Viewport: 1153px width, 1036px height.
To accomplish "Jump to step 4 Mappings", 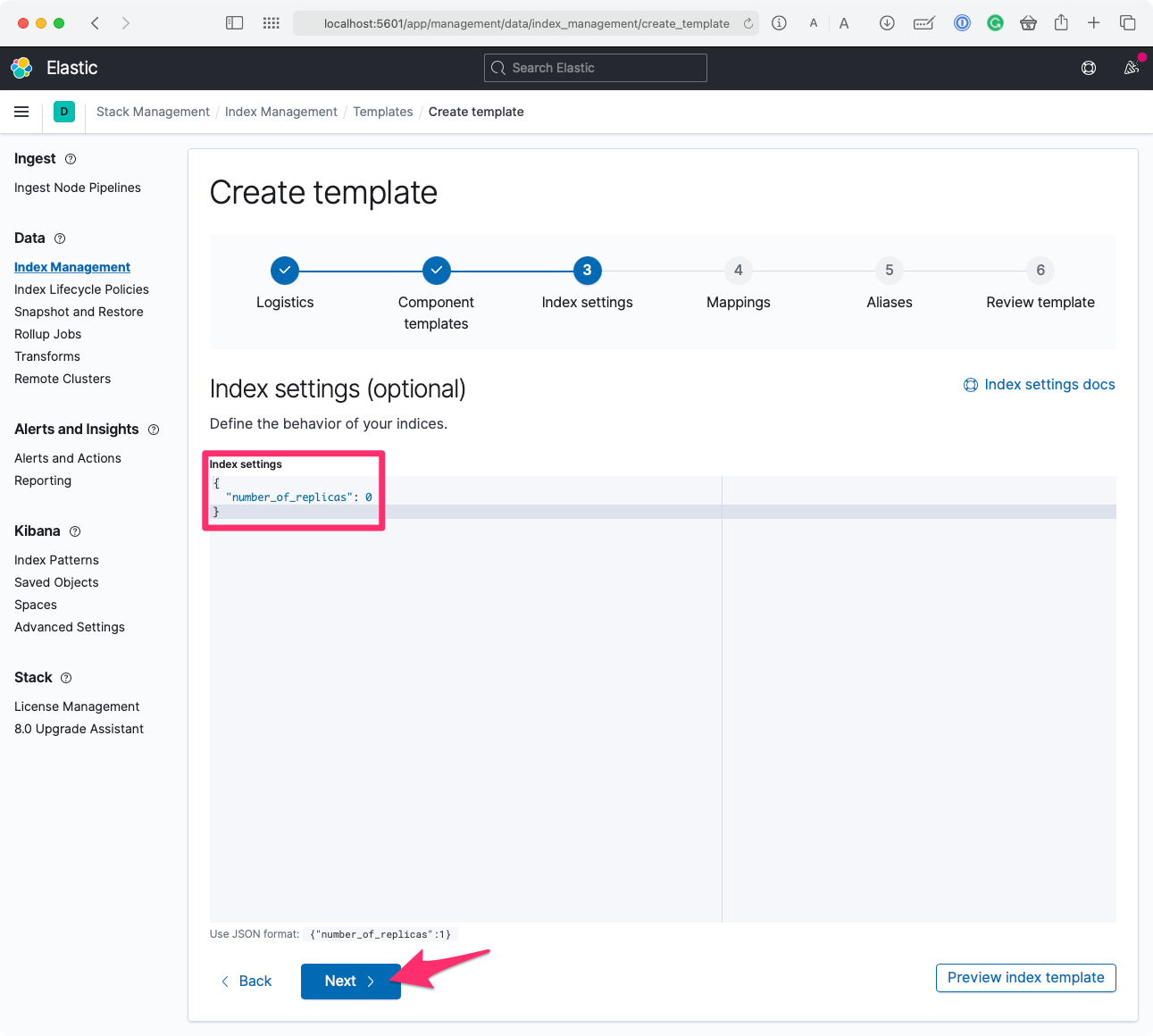I will coord(738,270).
